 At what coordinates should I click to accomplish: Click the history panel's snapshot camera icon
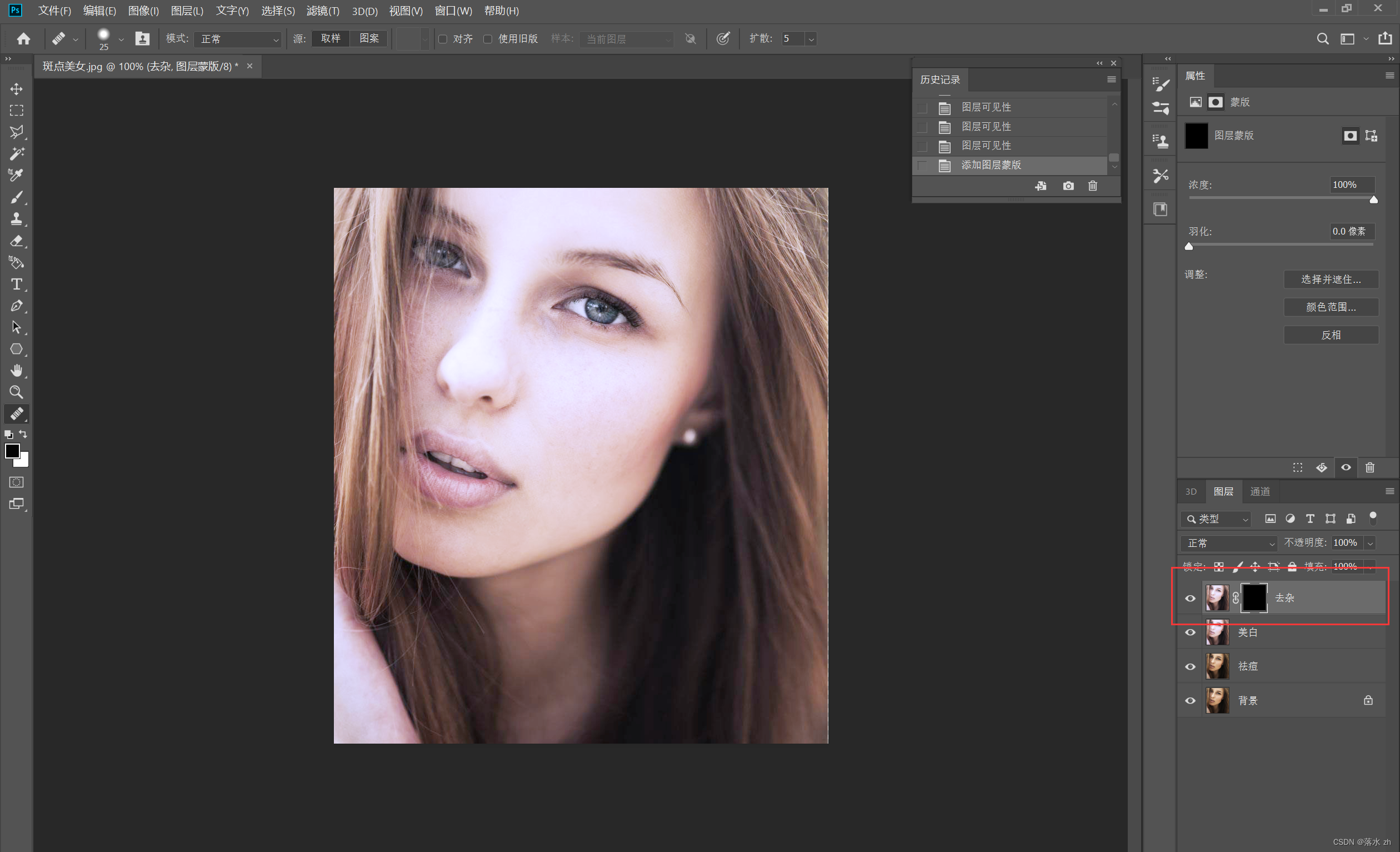[x=1068, y=186]
